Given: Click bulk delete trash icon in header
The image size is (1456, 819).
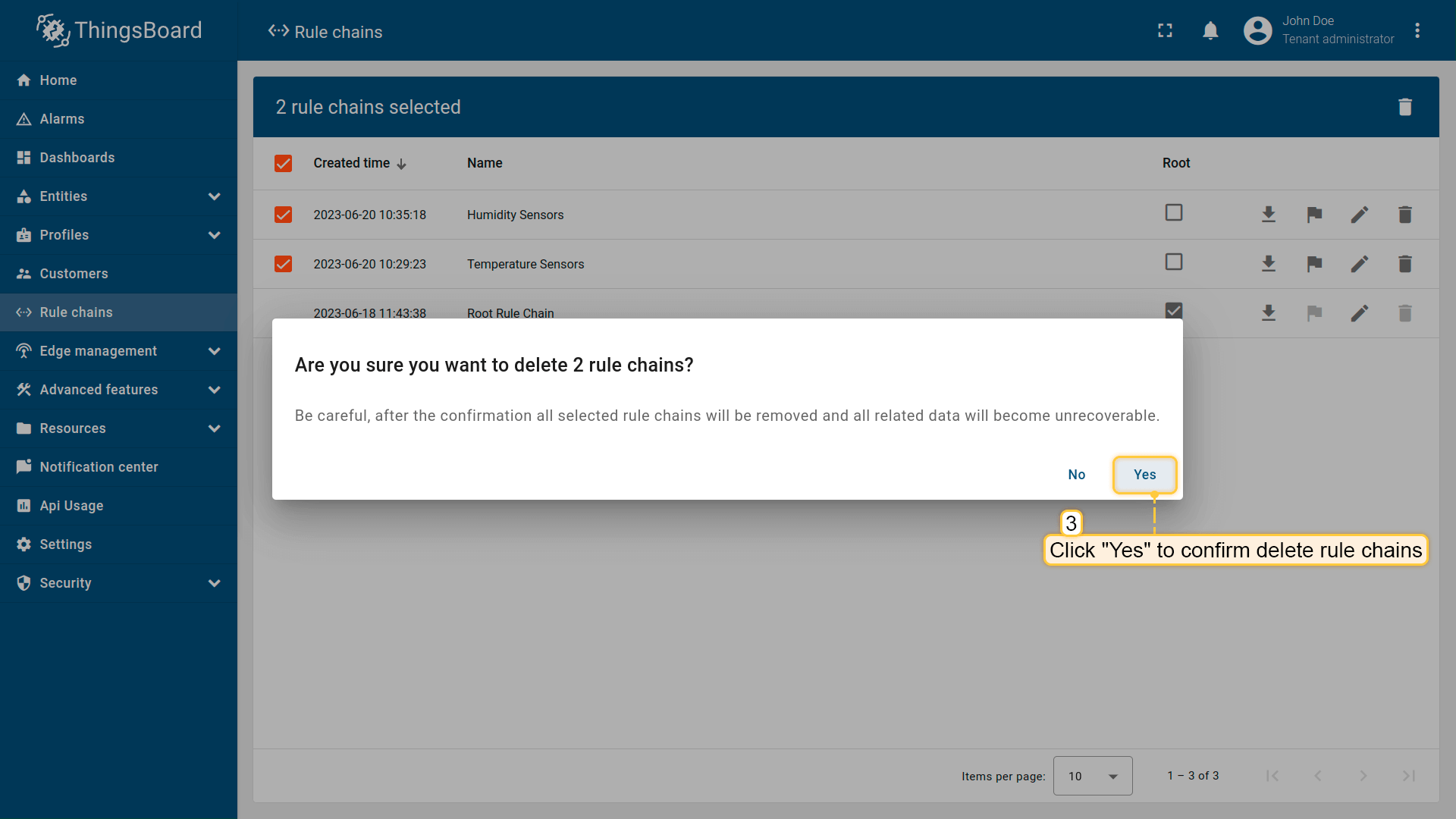Looking at the screenshot, I should pyautogui.click(x=1404, y=107).
